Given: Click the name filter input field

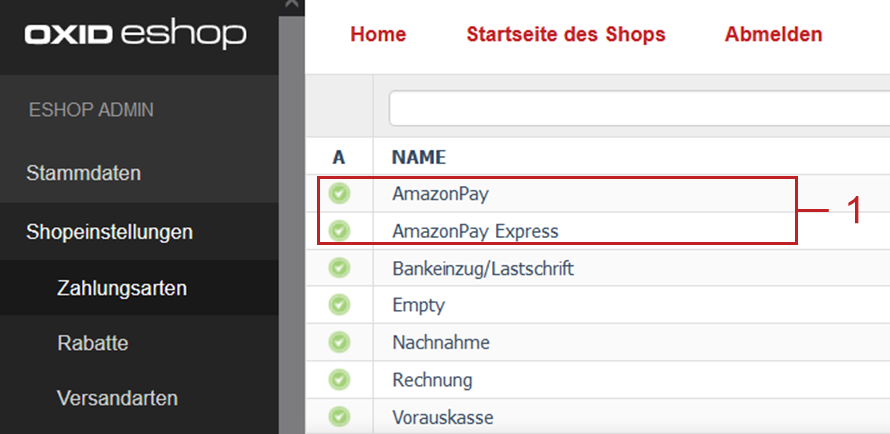Looking at the screenshot, I should pos(638,108).
